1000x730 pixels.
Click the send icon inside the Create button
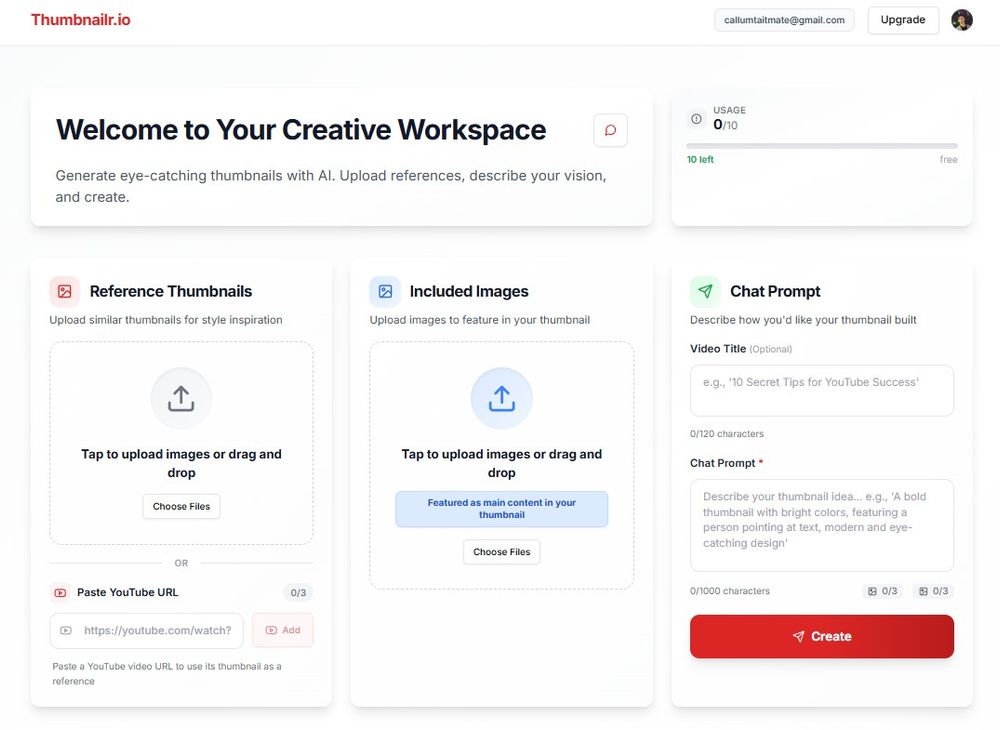coord(798,636)
